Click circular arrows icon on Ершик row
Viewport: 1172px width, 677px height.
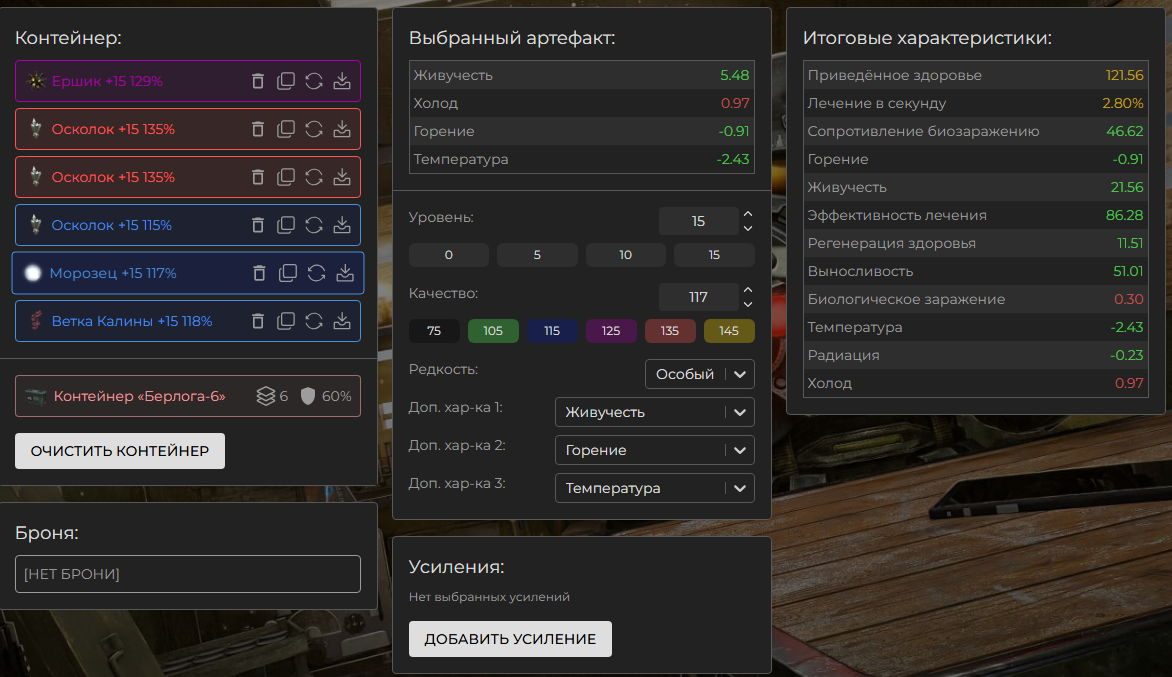coord(314,81)
